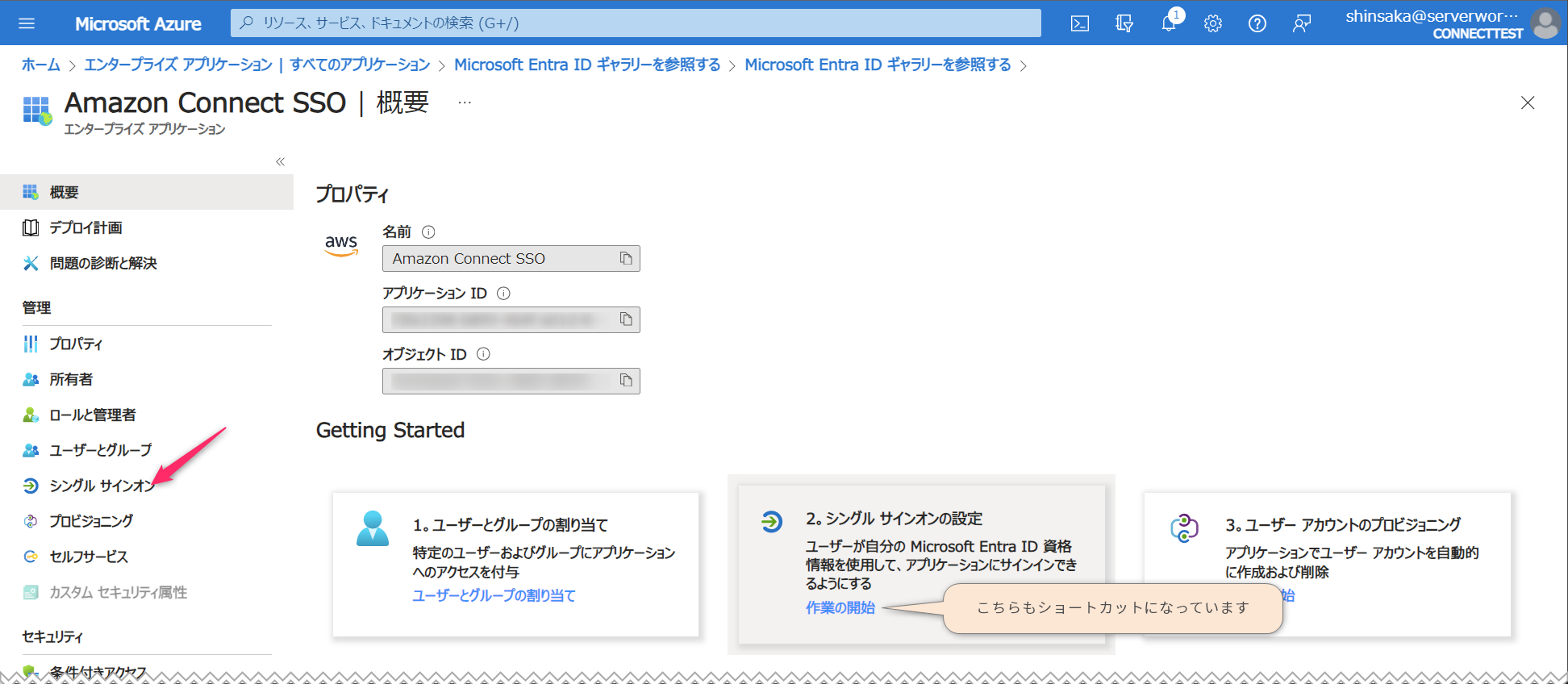
Task: Open portal settings gear
Action: click(1213, 23)
